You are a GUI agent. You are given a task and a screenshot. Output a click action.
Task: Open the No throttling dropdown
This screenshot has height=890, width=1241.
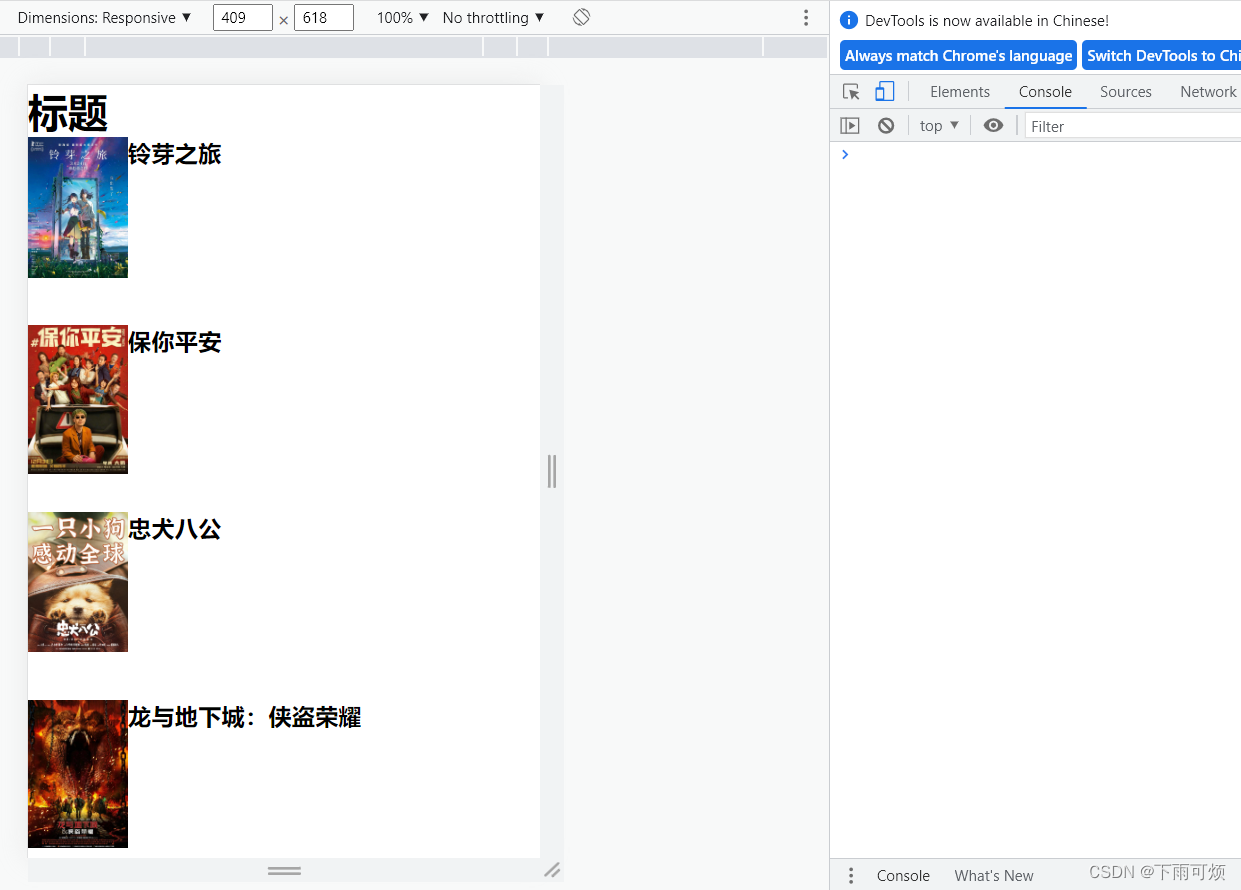pyautogui.click(x=494, y=18)
